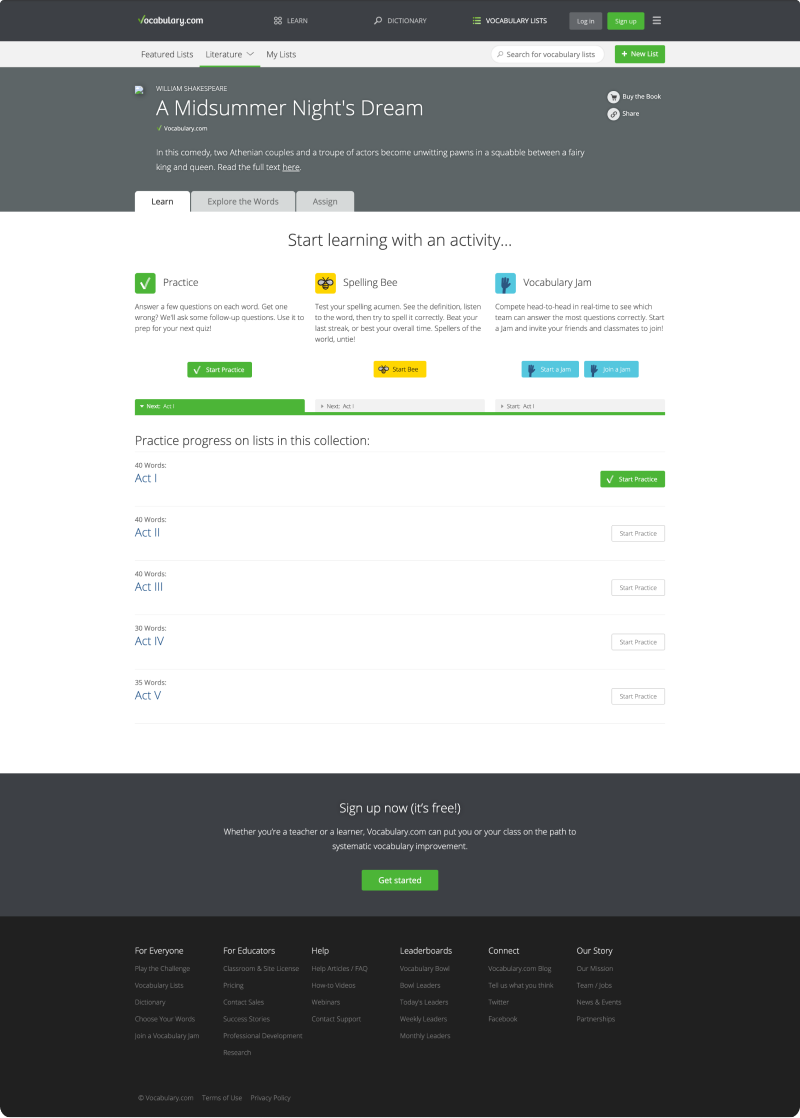The image size is (800, 1118).
Task: Open the Act I list
Action: [x=146, y=478]
